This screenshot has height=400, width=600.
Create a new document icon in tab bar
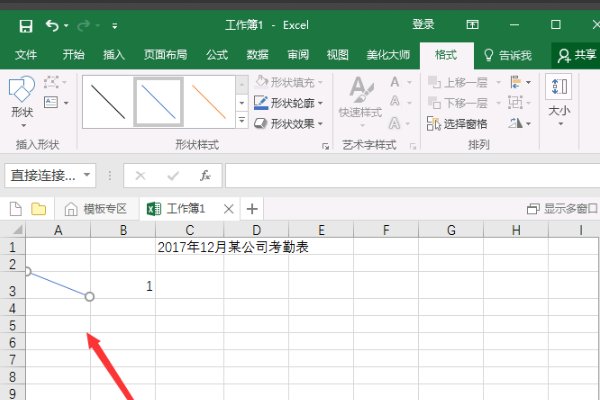[x=16, y=209]
